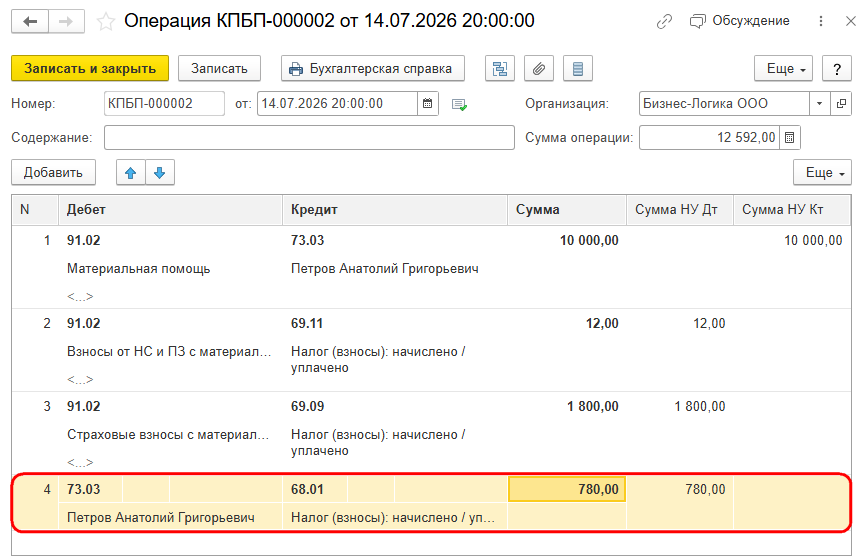Select credit account 69.09
The image size is (864, 556).
(x=307, y=407)
